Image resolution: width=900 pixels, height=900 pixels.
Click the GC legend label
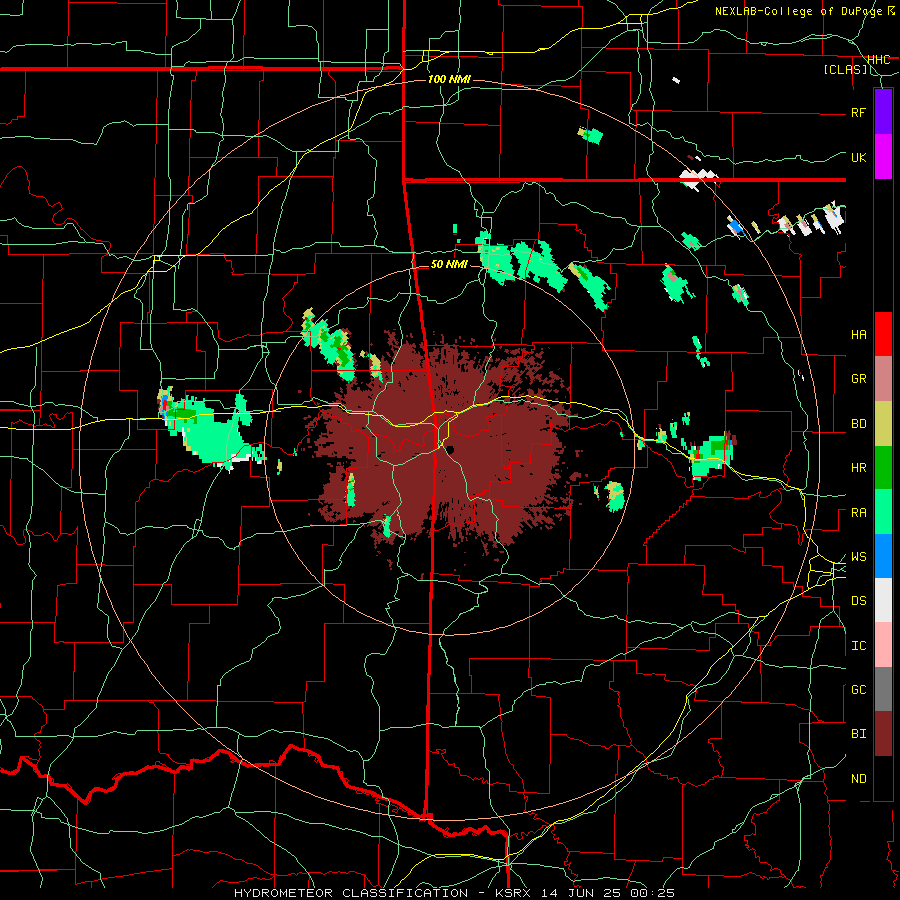point(858,690)
